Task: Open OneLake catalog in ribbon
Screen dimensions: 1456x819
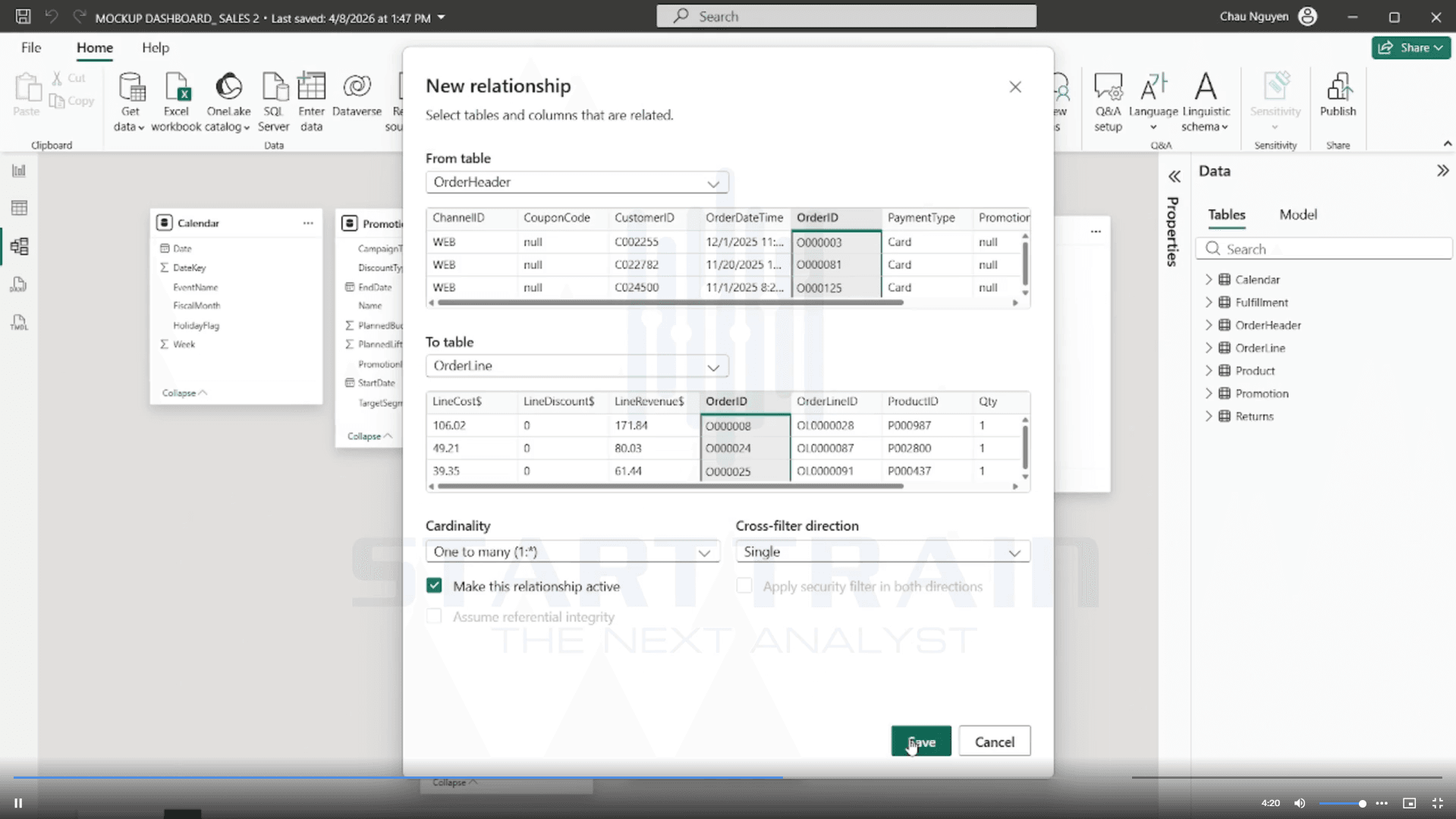Action: [228, 102]
